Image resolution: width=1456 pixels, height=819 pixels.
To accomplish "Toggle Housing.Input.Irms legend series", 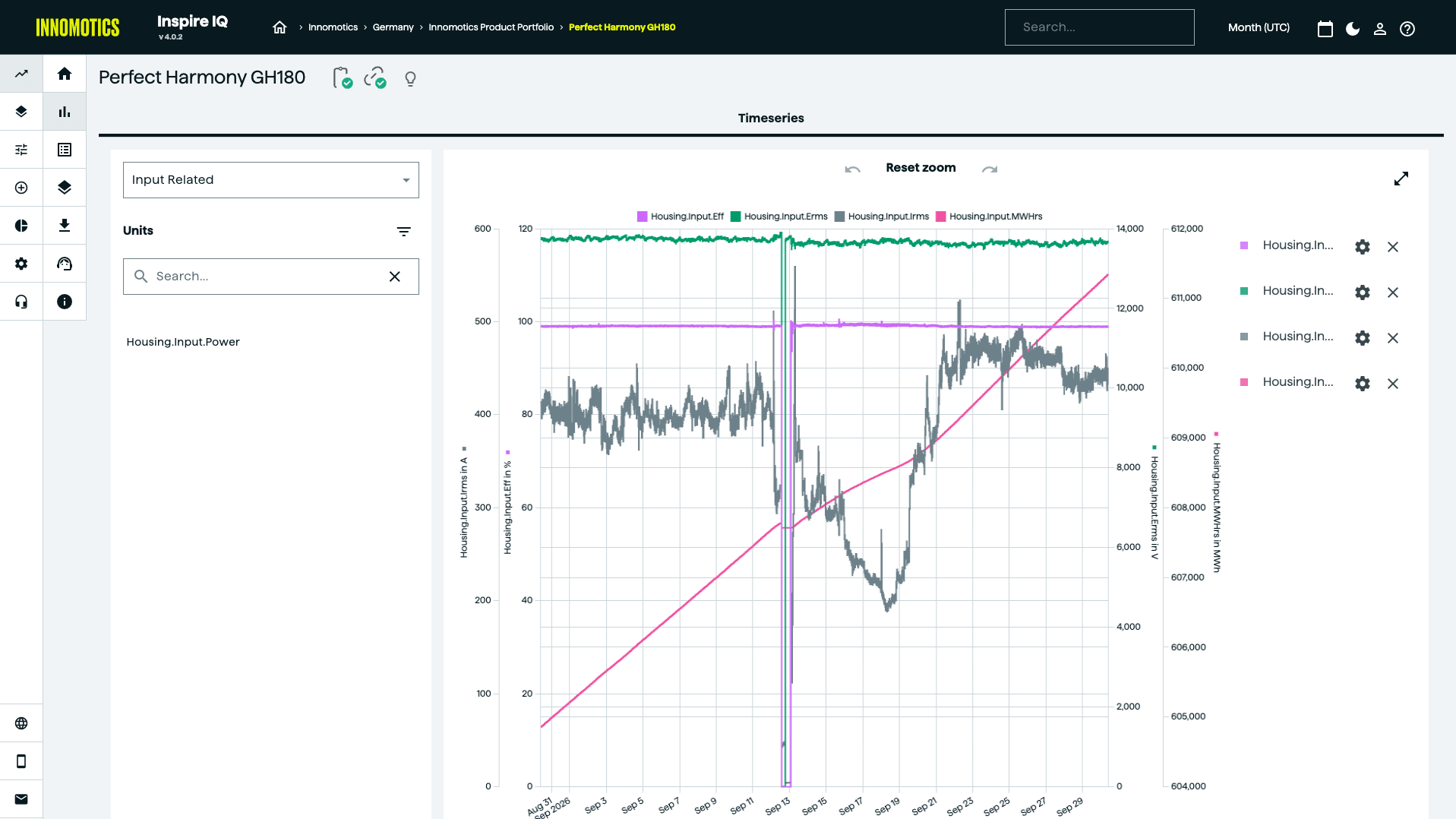I will [882, 217].
